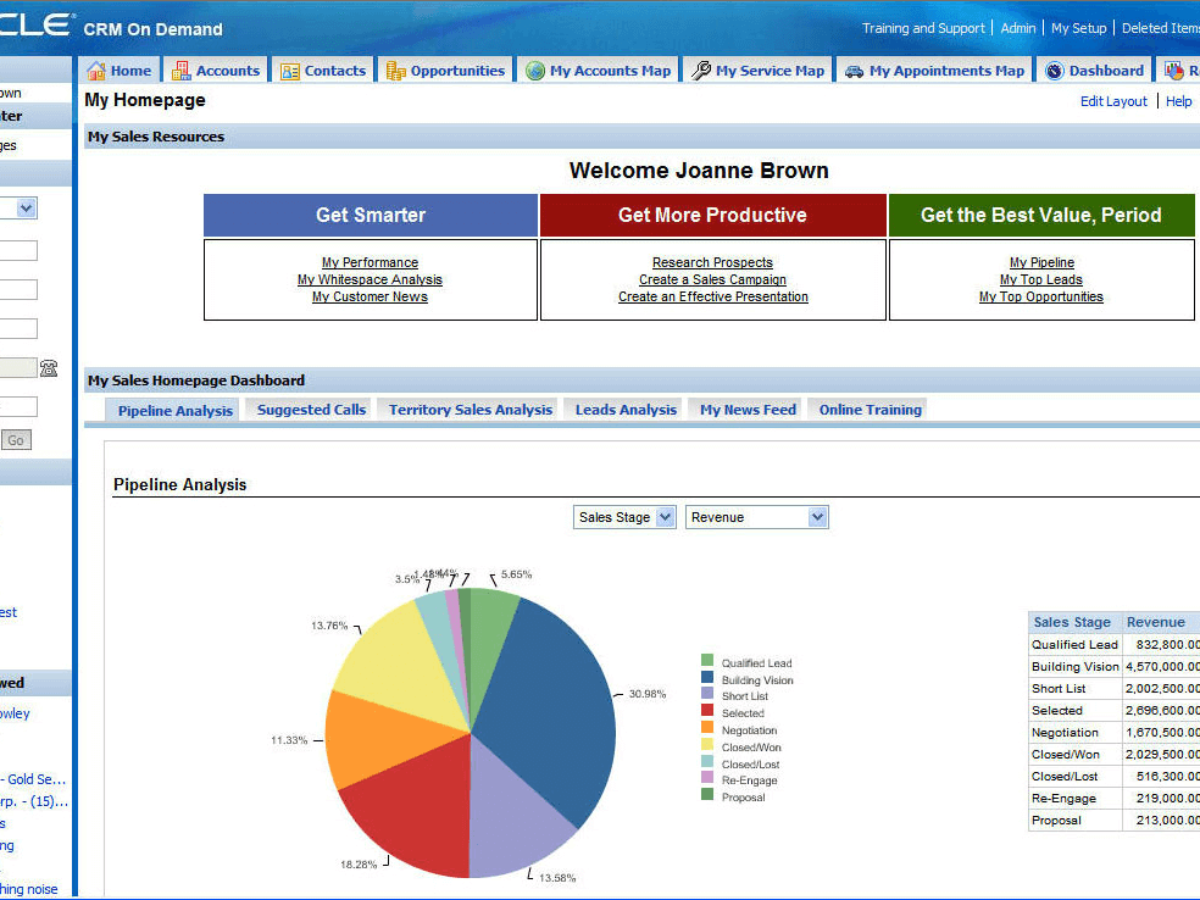Image resolution: width=1200 pixels, height=900 pixels.
Task: Click the Opportunities coins icon
Action: pos(396,71)
